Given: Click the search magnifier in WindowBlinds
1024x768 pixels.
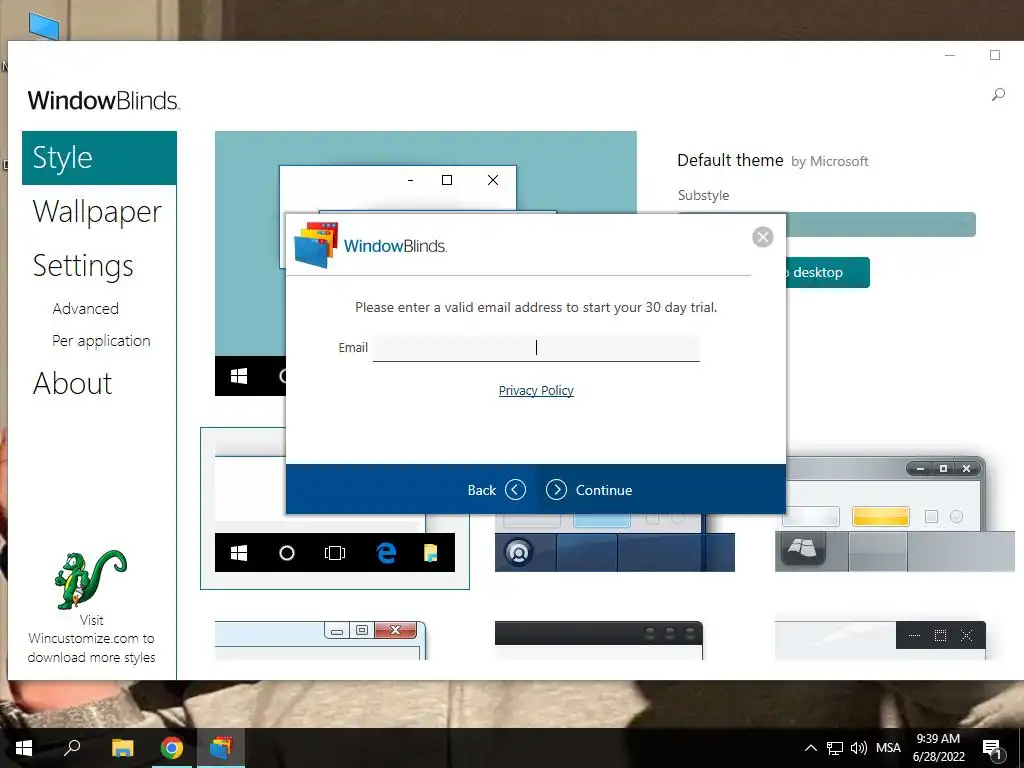Looking at the screenshot, I should point(998,95).
